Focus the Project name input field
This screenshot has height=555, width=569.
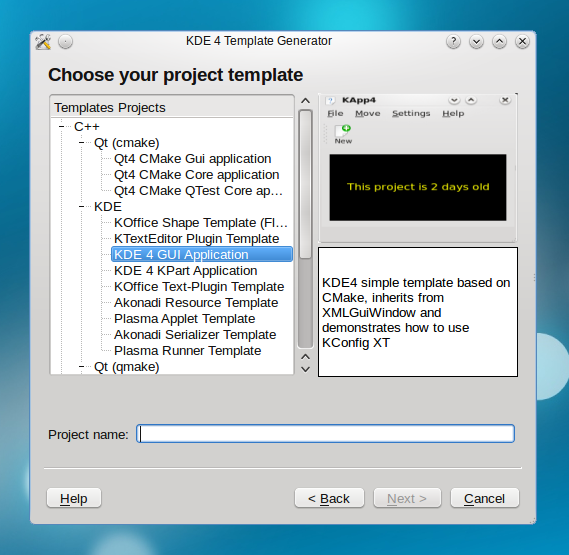[326, 434]
